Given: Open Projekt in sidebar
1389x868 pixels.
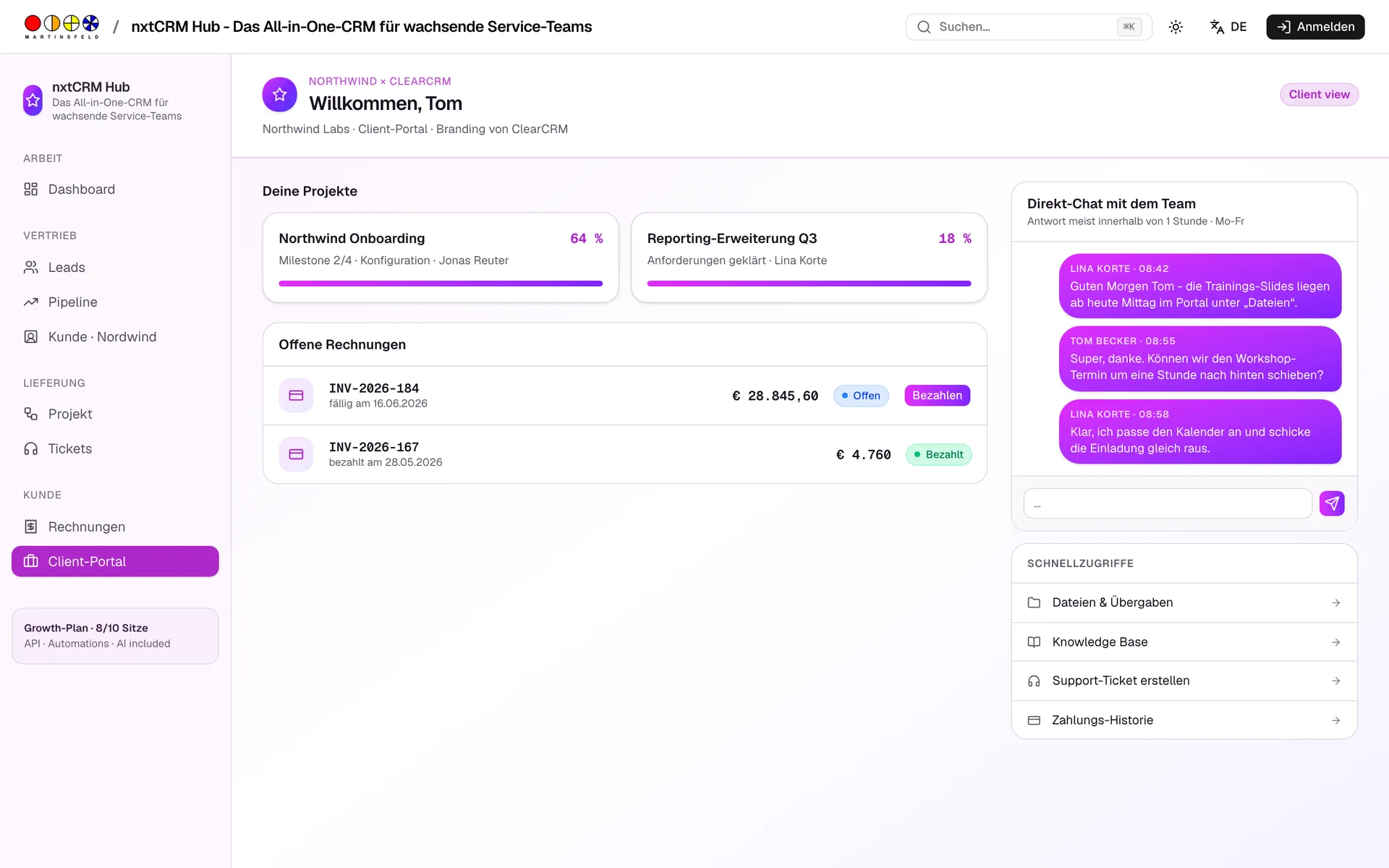Looking at the screenshot, I should (x=115, y=414).
